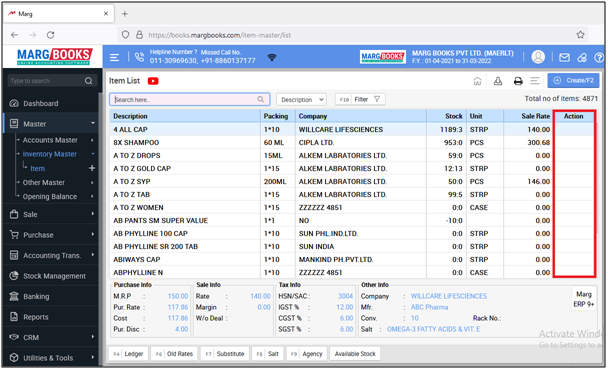Click the browser bookmark star icon
This screenshot has height=369, width=608.
click(580, 35)
